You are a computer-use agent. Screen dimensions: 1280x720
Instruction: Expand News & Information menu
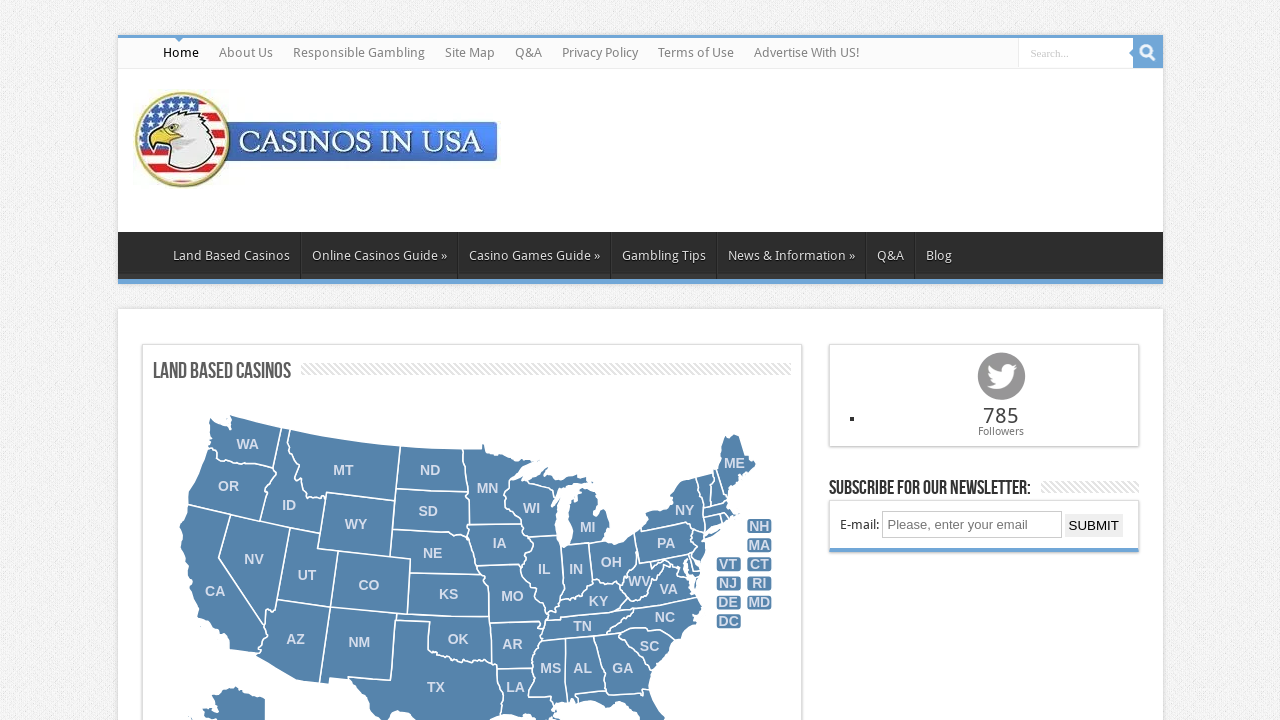(x=791, y=256)
